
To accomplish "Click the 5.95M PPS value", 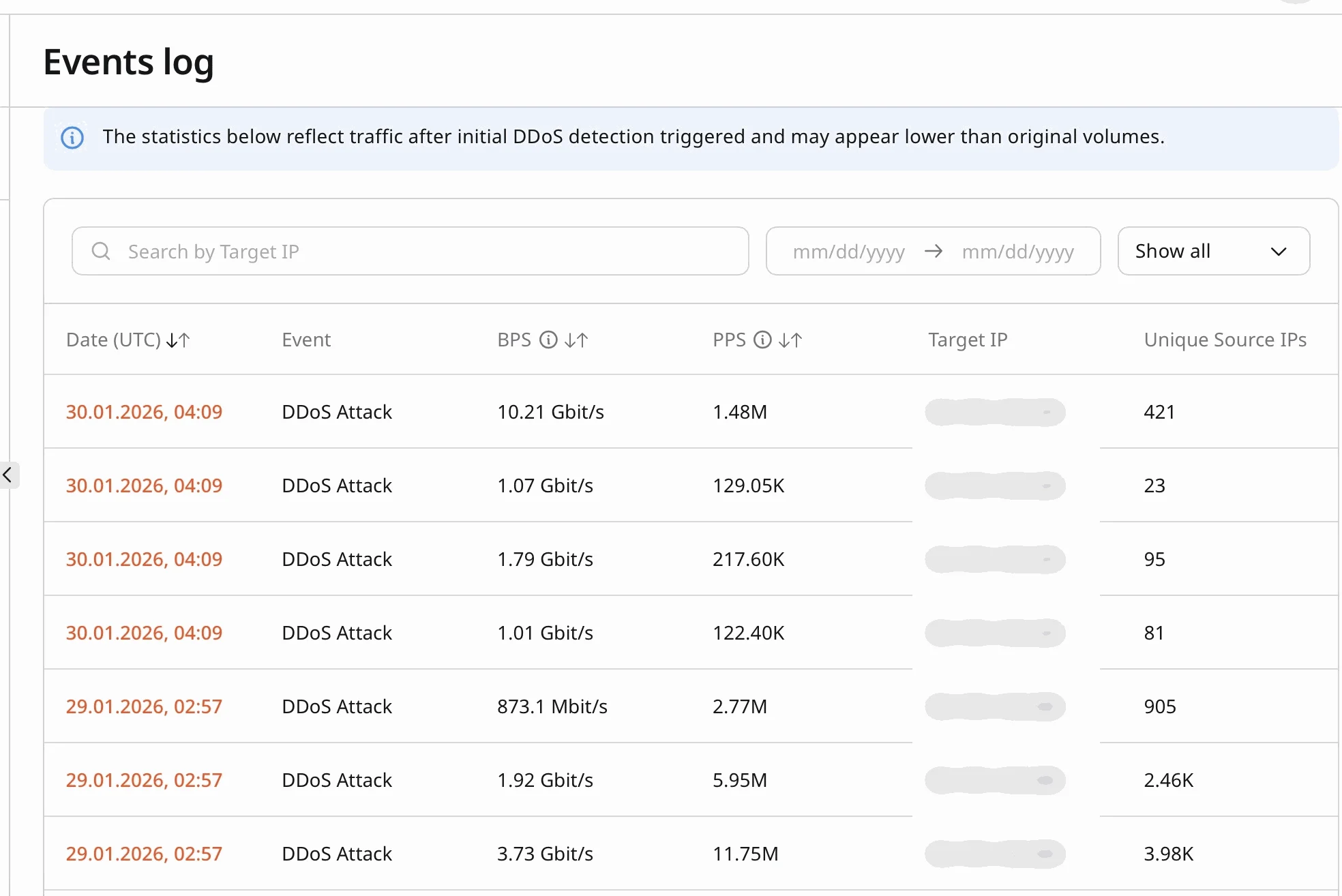I will coord(740,780).
